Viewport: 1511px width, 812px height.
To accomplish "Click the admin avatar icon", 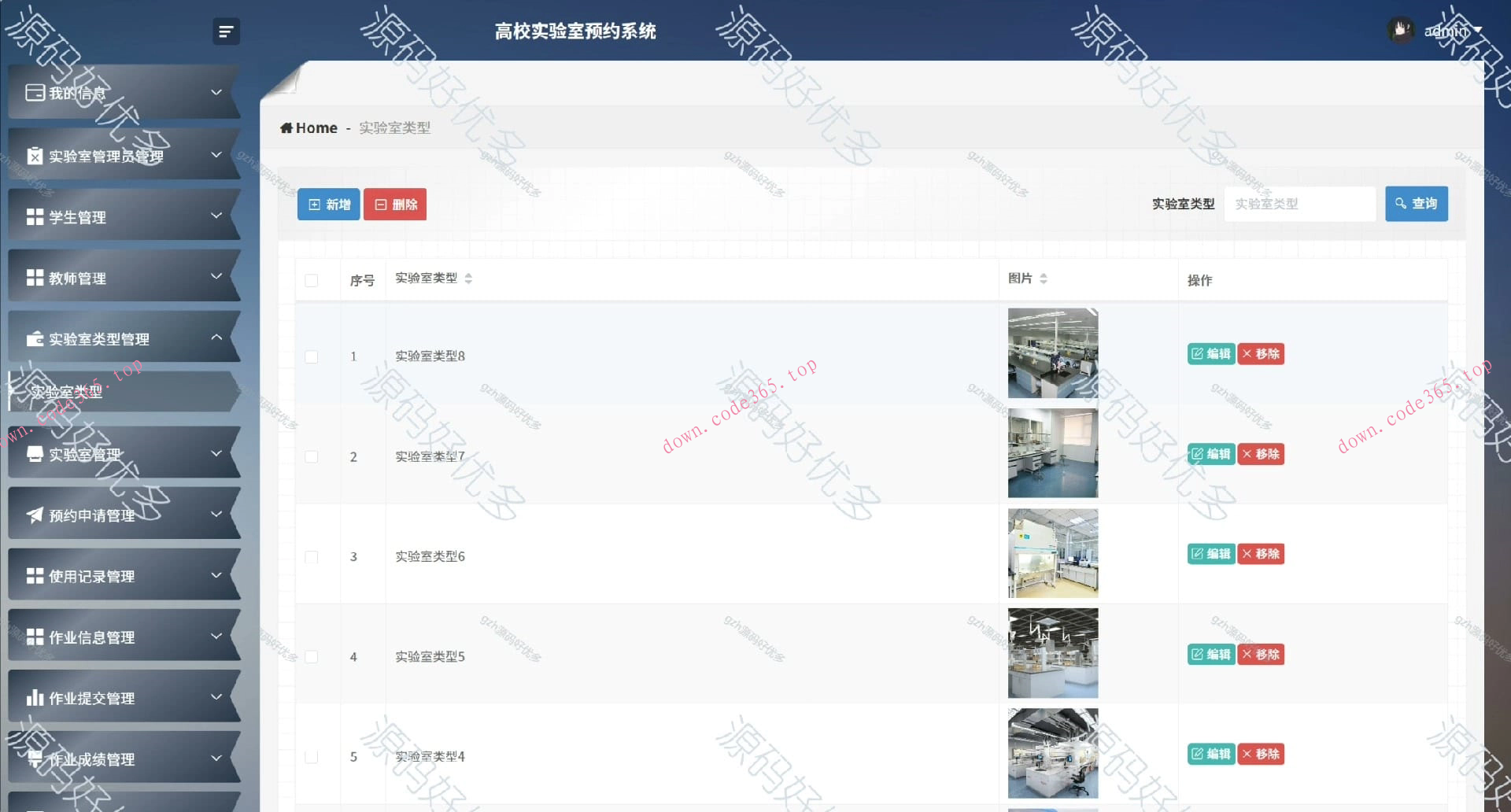I will point(1402,29).
